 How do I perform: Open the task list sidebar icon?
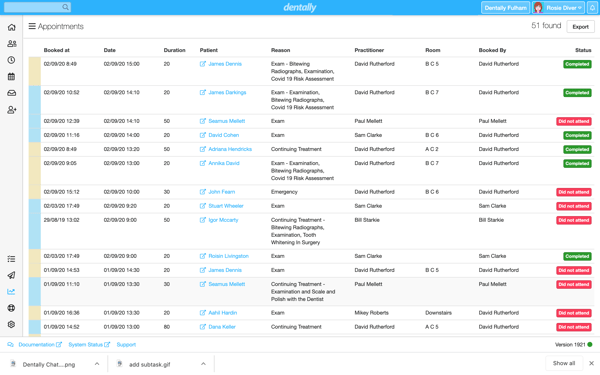tap(11, 259)
